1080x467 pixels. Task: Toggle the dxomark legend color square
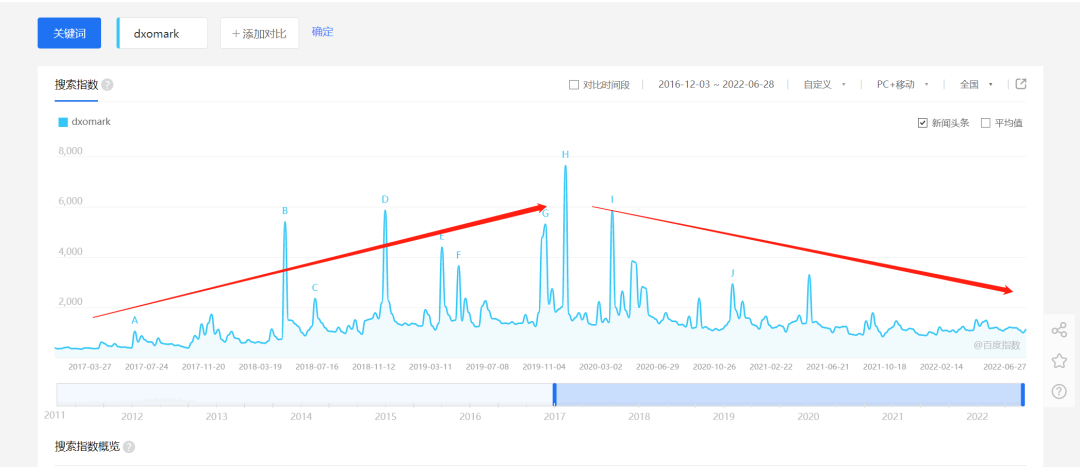pos(63,122)
